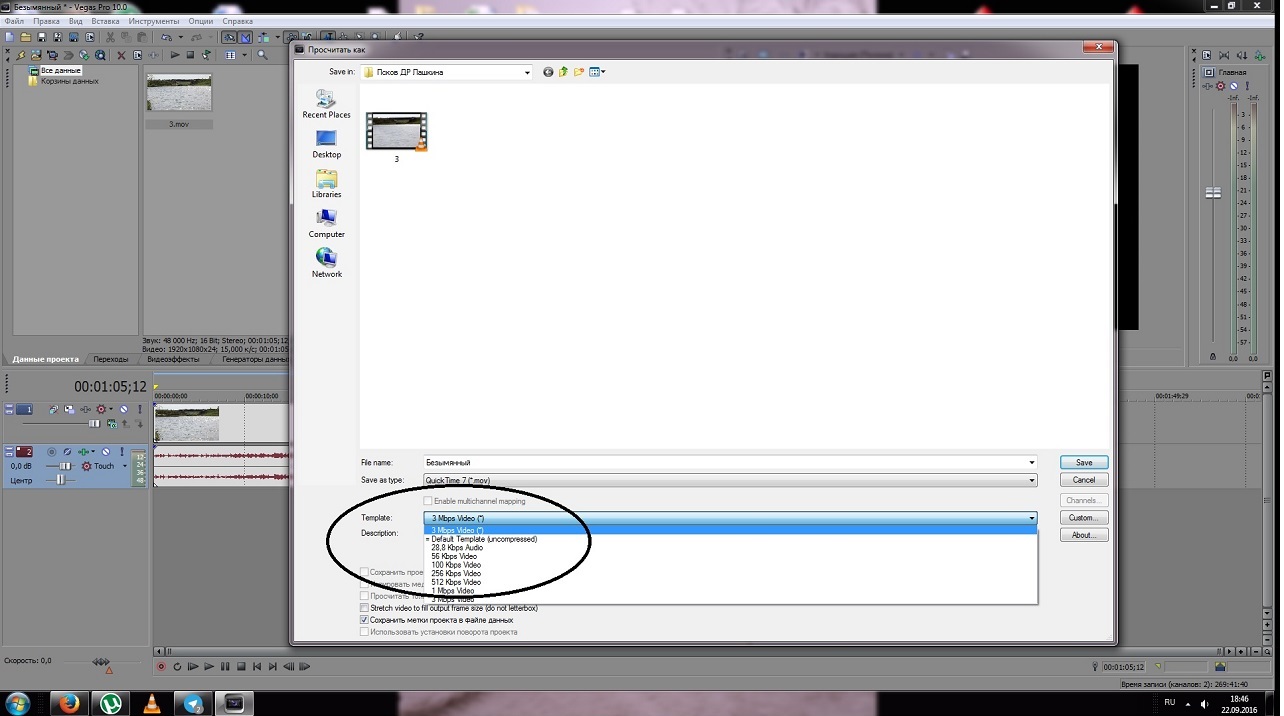The width and height of the screenshot is (1284, 716).
Task: Mute video track 1
Action: click(124, 409)
